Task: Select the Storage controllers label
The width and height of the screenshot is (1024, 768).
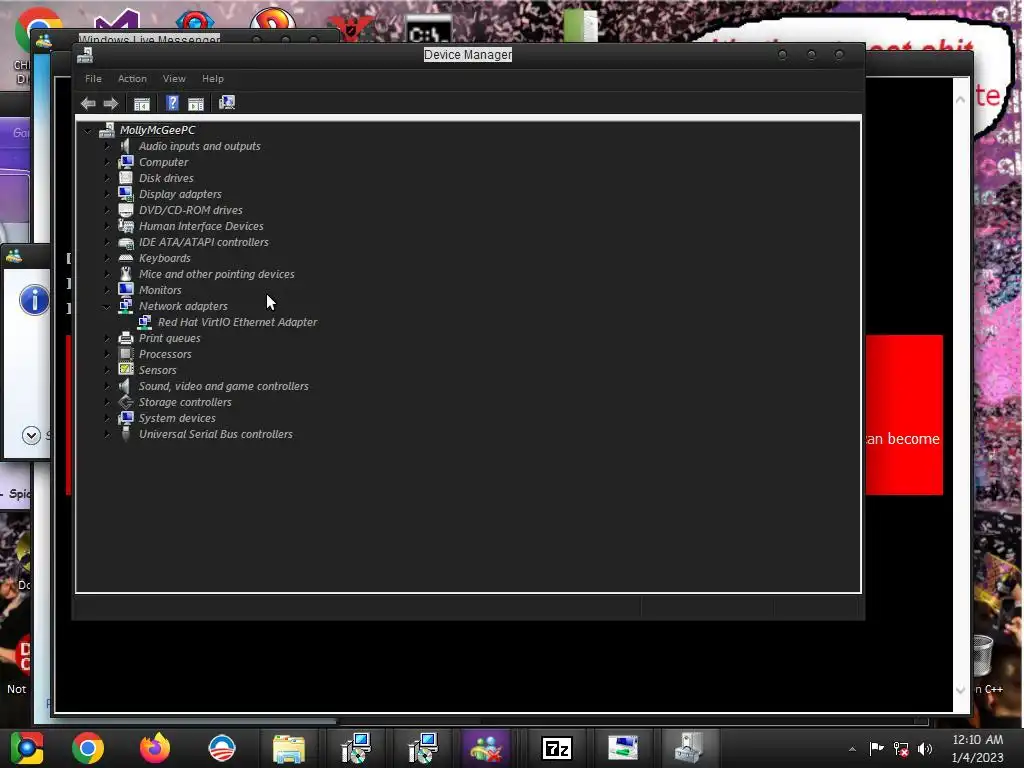Action: point(185,402)
